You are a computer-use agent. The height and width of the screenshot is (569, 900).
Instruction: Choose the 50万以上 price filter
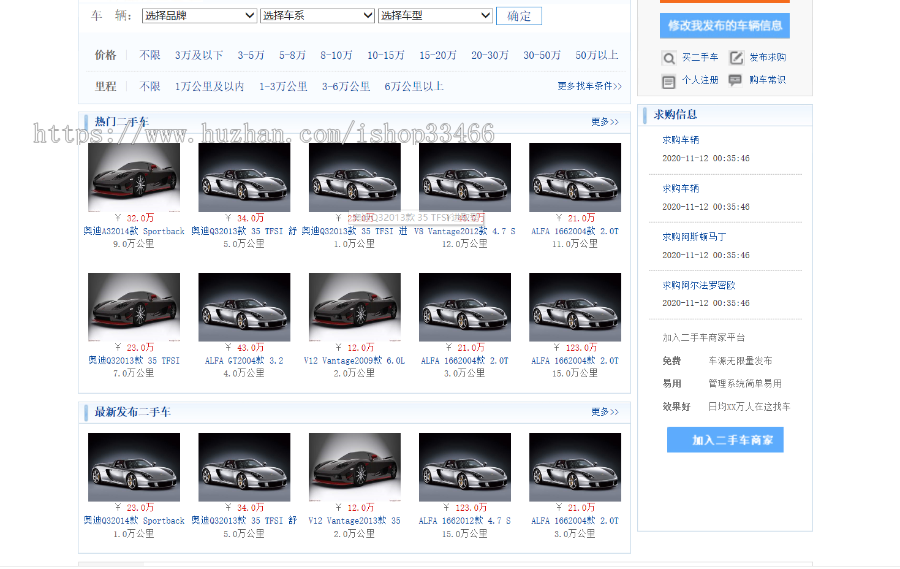[x=596, y=55]
